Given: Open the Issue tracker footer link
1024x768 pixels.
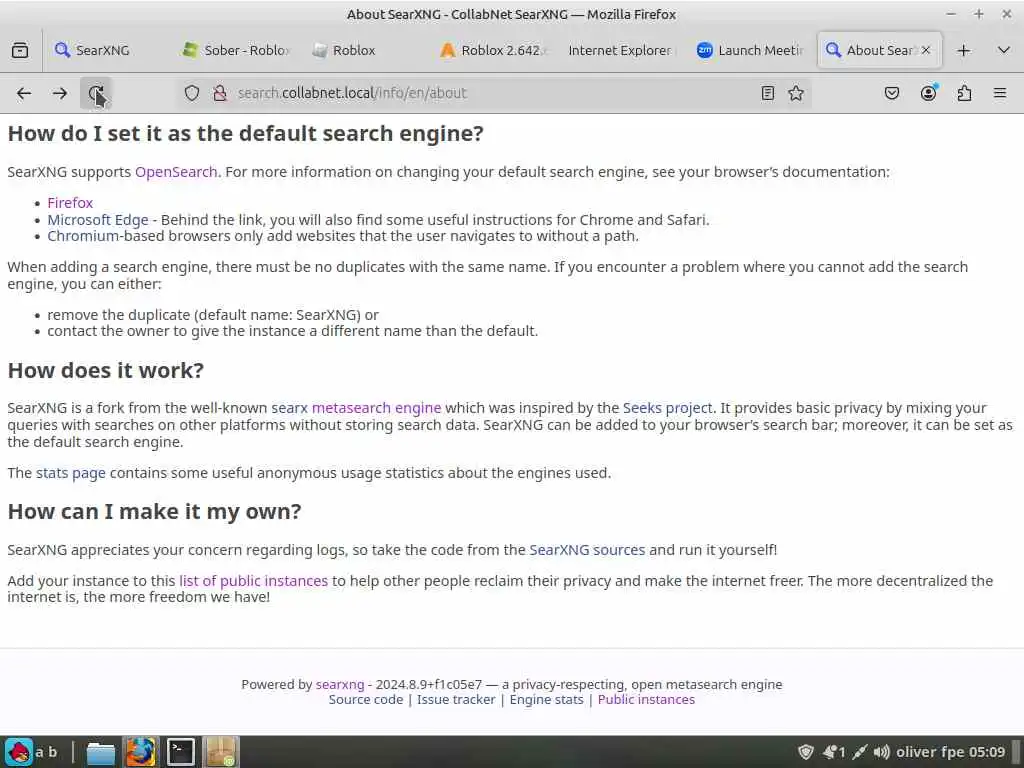Looking at the screenshot, I should (456, 699).
